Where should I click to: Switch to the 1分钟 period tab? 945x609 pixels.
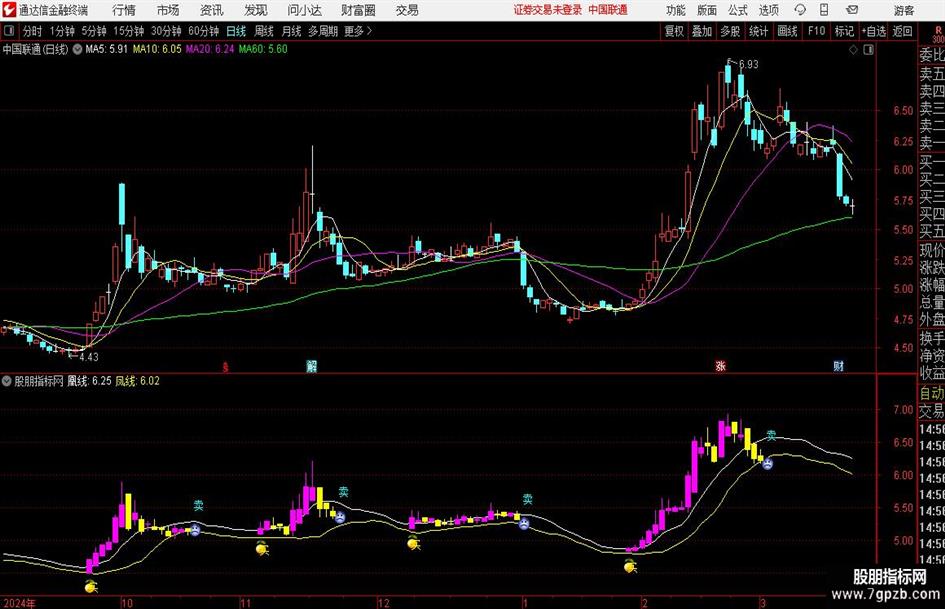(62, 31)
